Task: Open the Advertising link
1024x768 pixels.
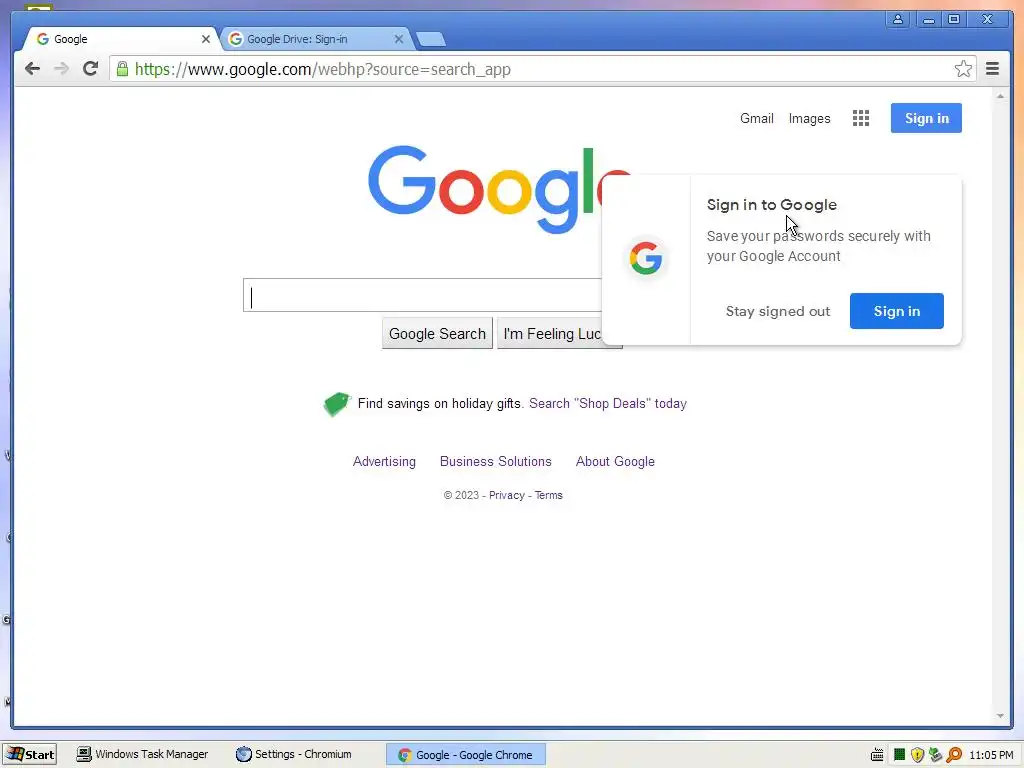Action: [x=384, y=461]
